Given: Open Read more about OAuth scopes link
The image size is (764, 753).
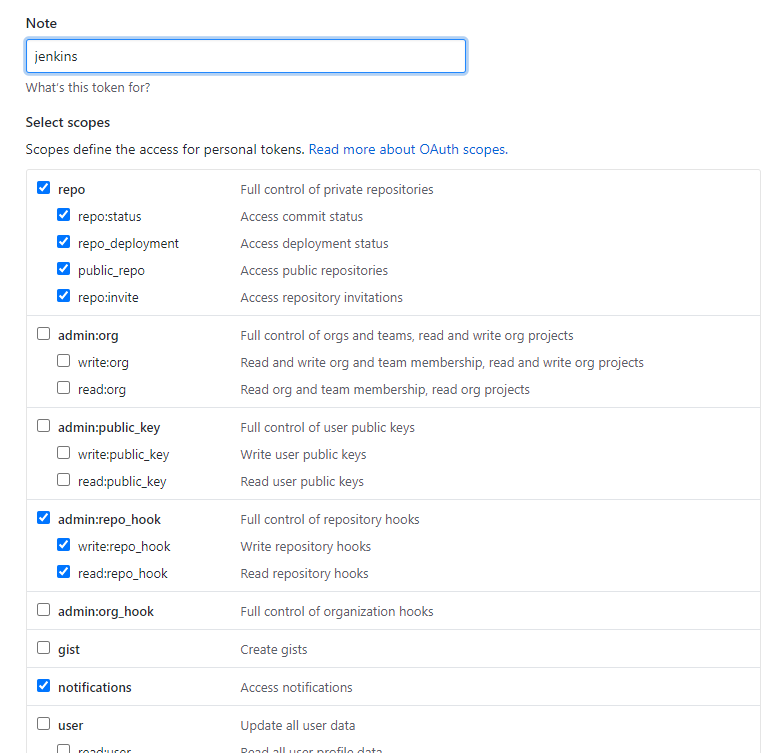Looking at the screenshot, I should click(x=407, y=149).
